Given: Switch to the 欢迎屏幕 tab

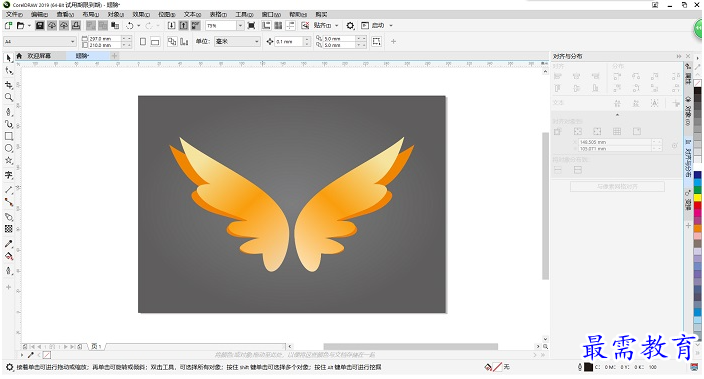Looking at the screenshot, I should [39, 56].
